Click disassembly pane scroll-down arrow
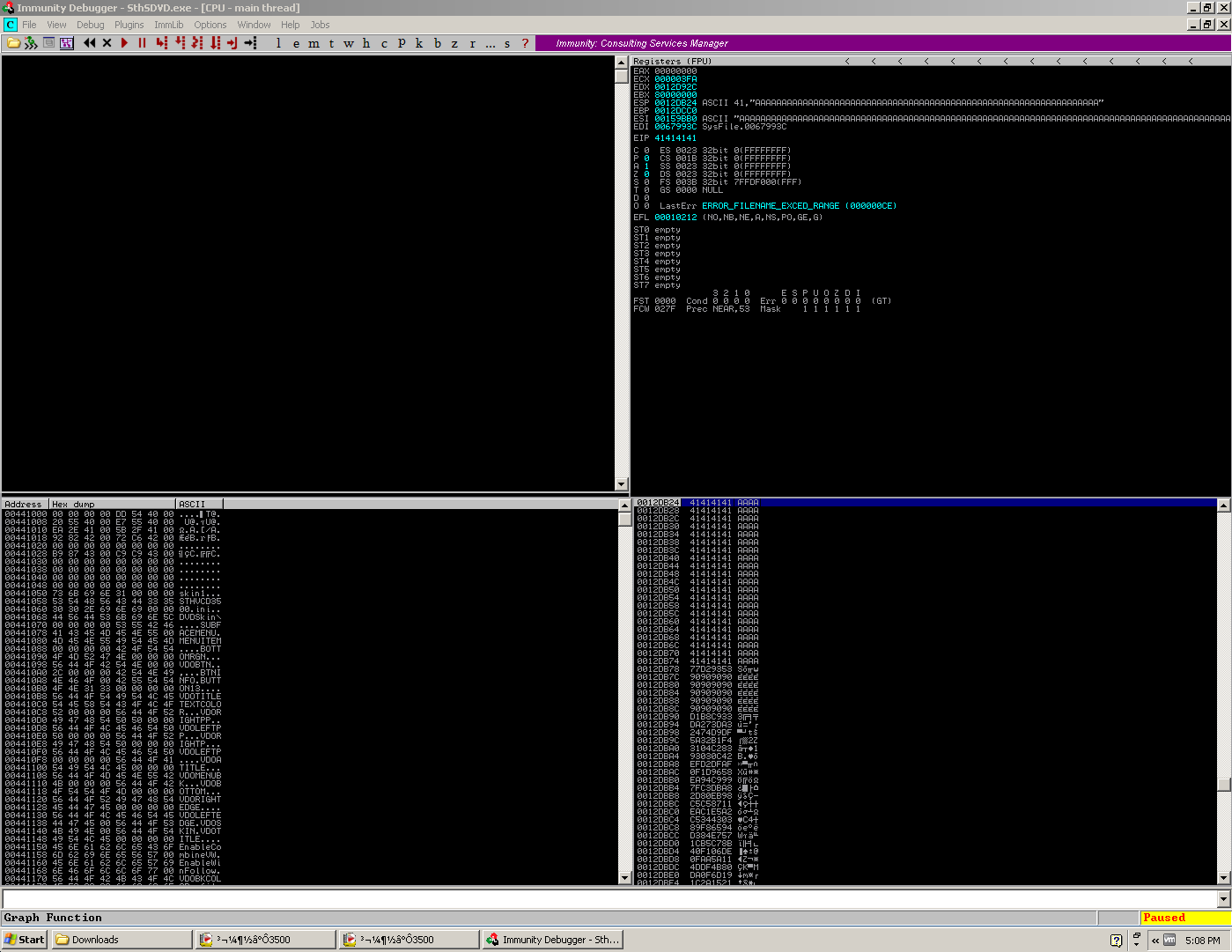This screenshot has width=1232, height=952. tap(621, 484)
